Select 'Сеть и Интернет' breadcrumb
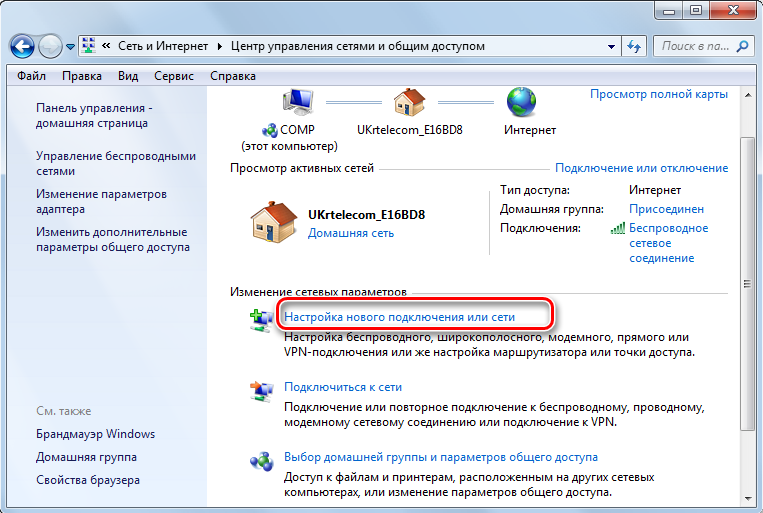The image size is (763, 513). click(x=163, y=46)
